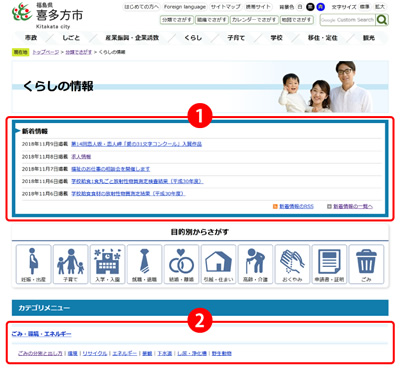The width and height of the screenshot is (400, 370).
Task: Open the 移住・定住 menu item
Action: coord(322,38)
